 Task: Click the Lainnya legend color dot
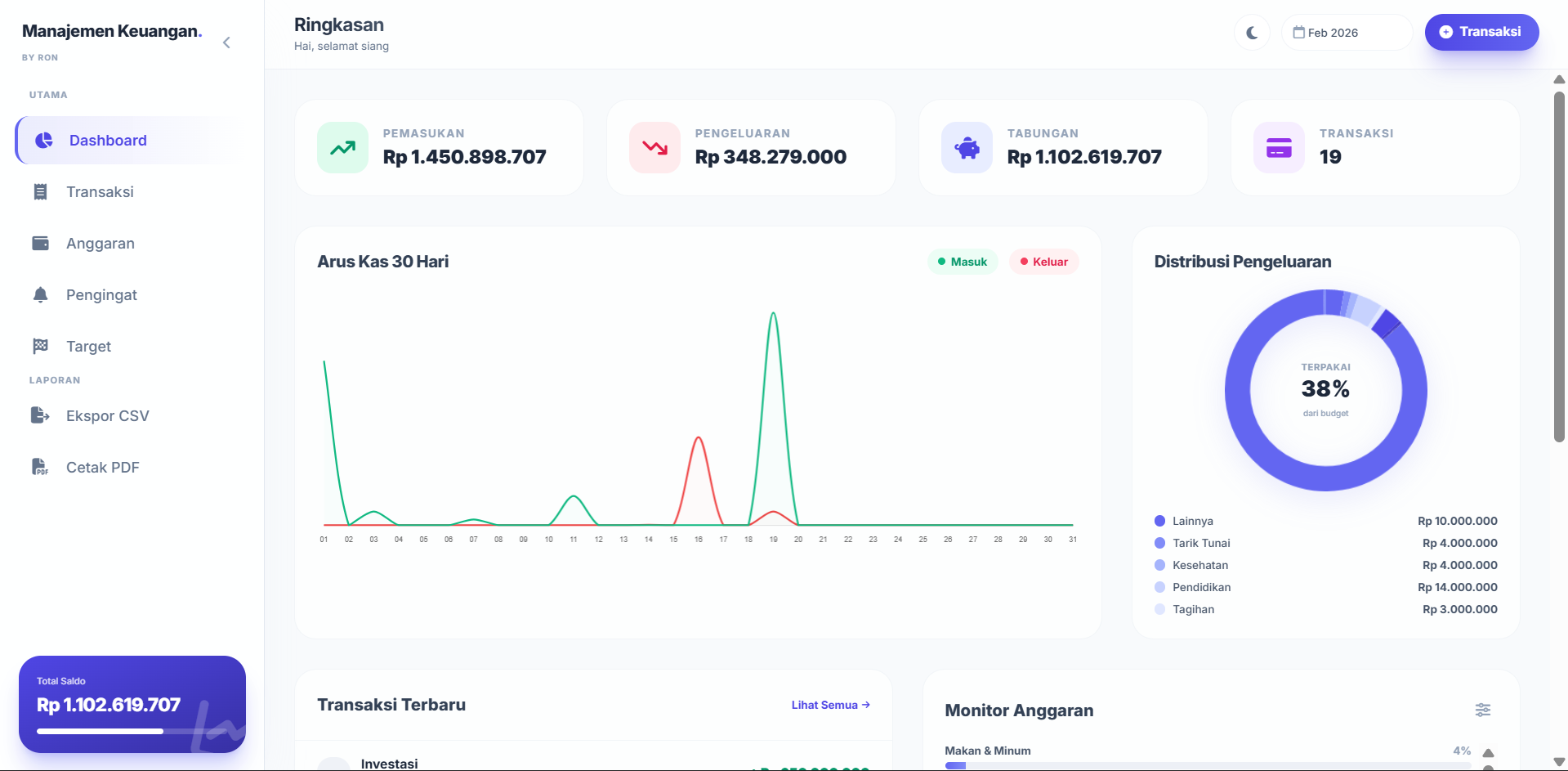1159,521
